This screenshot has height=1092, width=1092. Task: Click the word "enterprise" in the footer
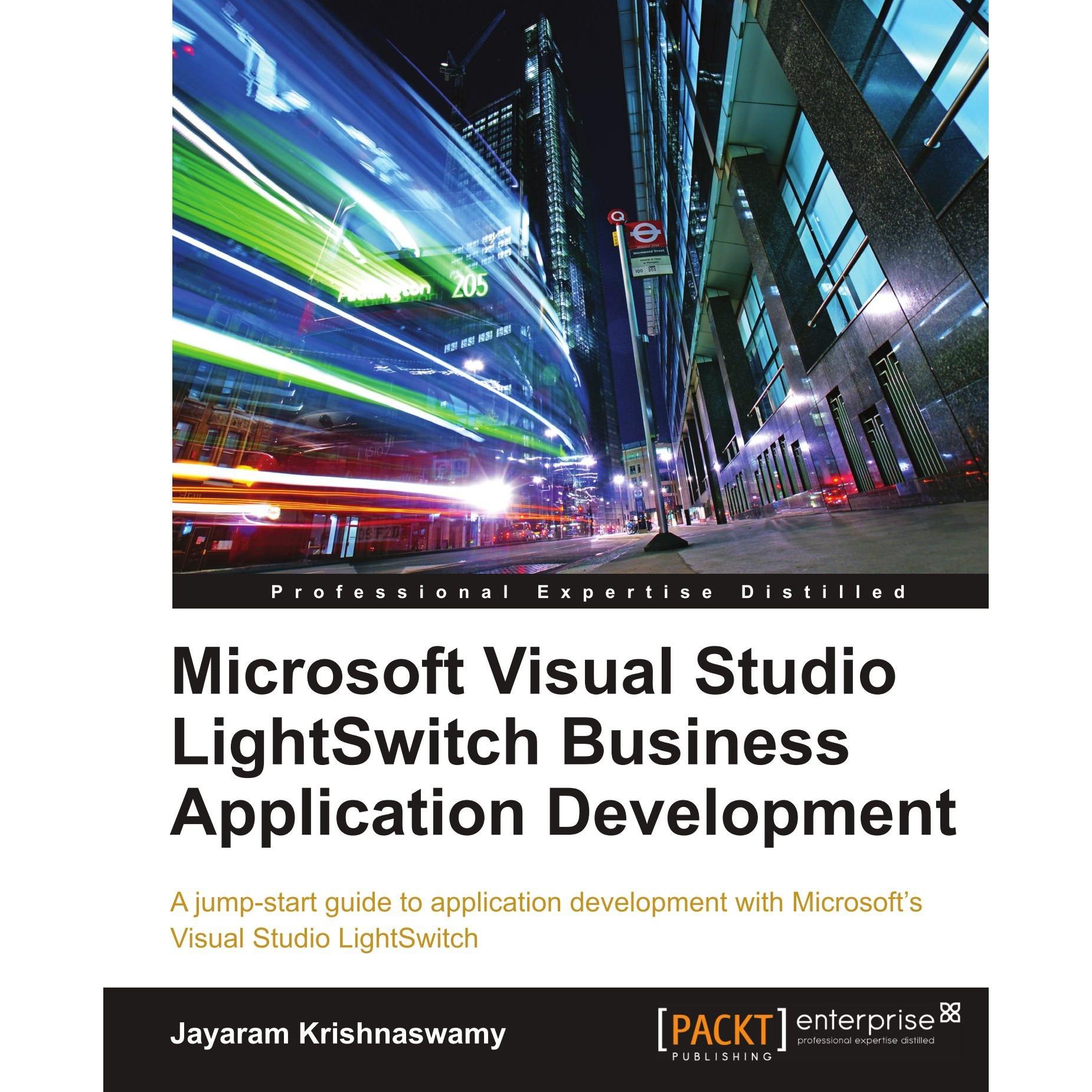click(x=865, y=1021)
